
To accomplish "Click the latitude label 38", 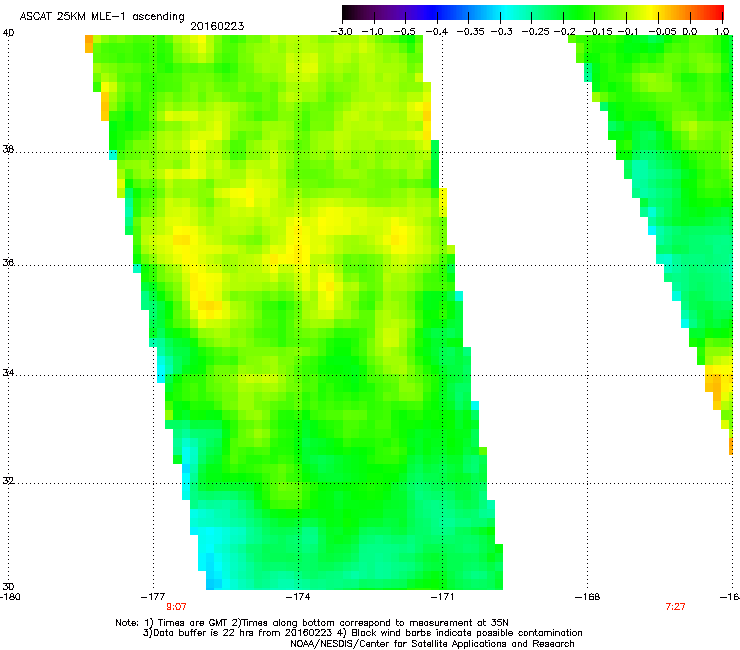I will point(8,150).
